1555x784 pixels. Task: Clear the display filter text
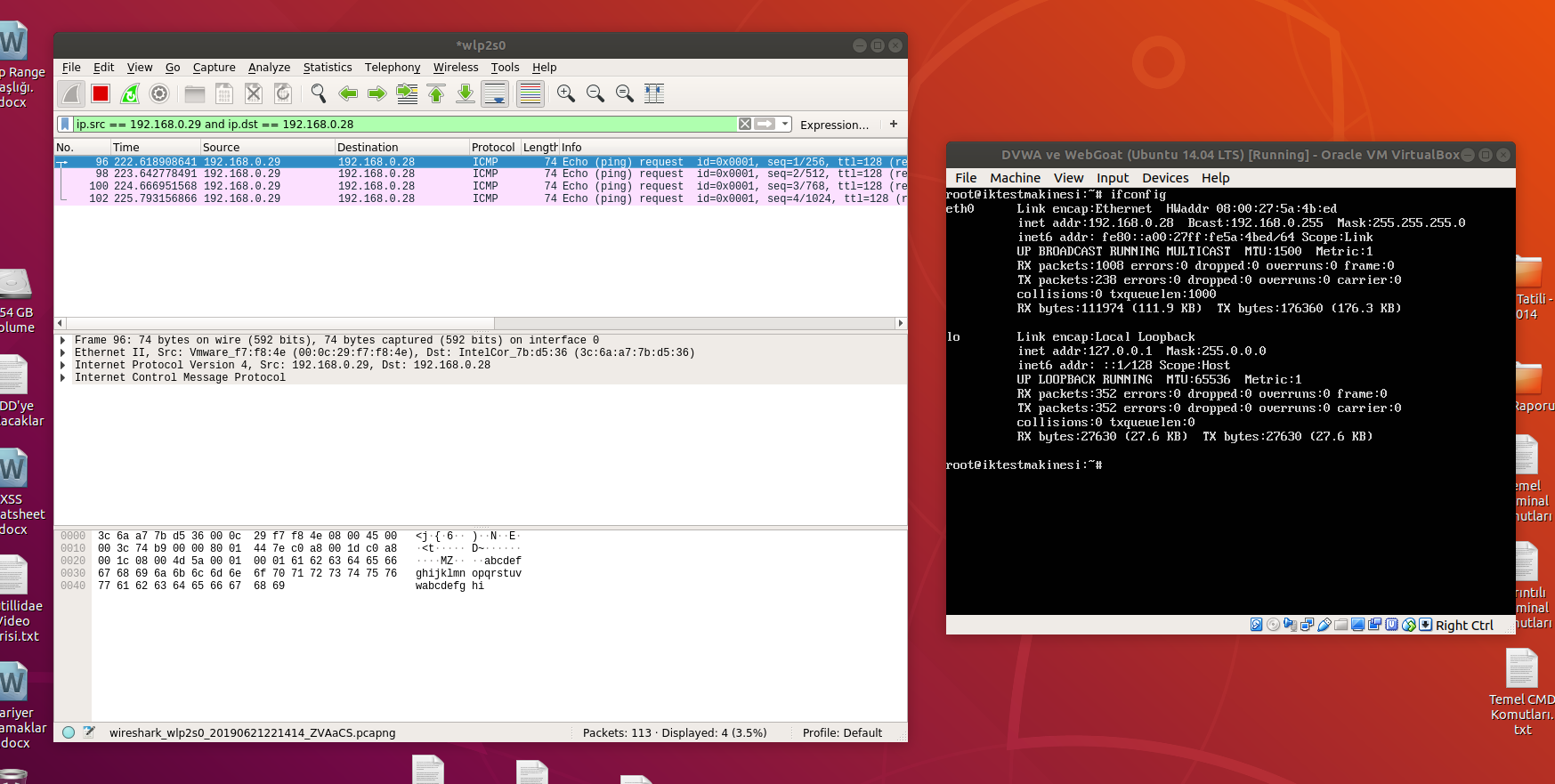click(x=745, y=125)
